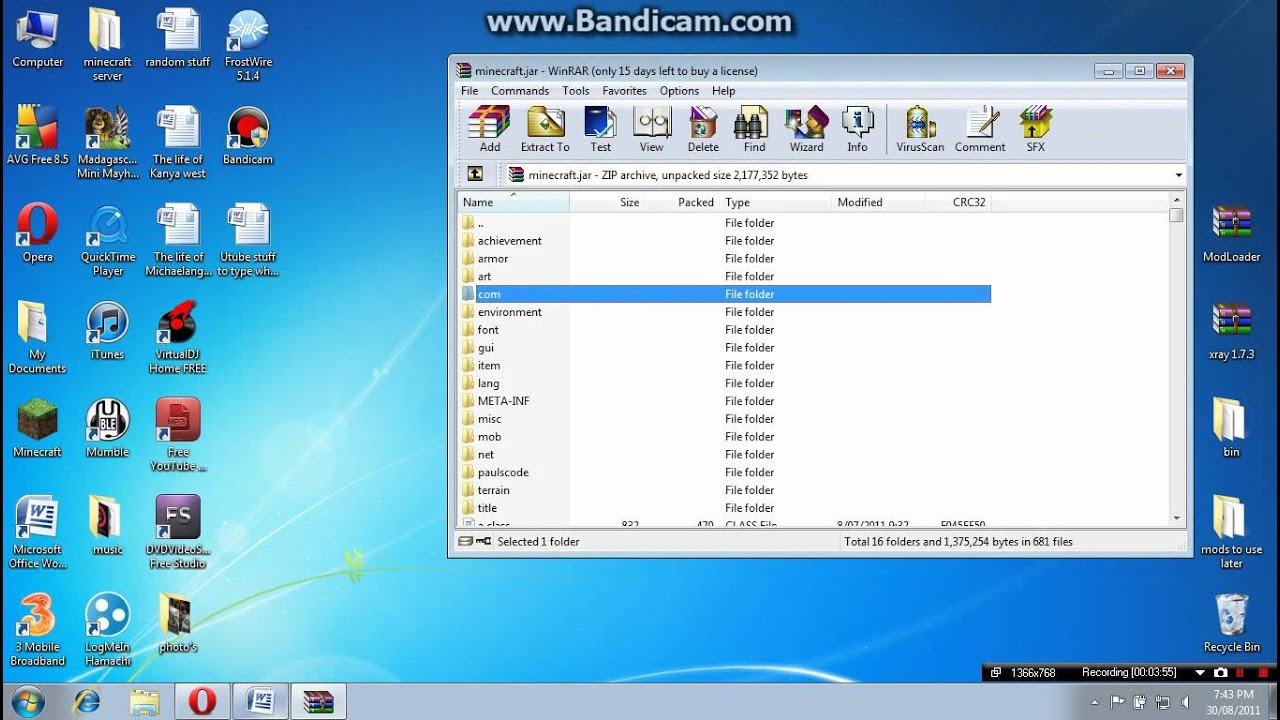Screen dimensions: 1280x720
Task: Click the file list scroll up arrow
Action: [1176, 201]
